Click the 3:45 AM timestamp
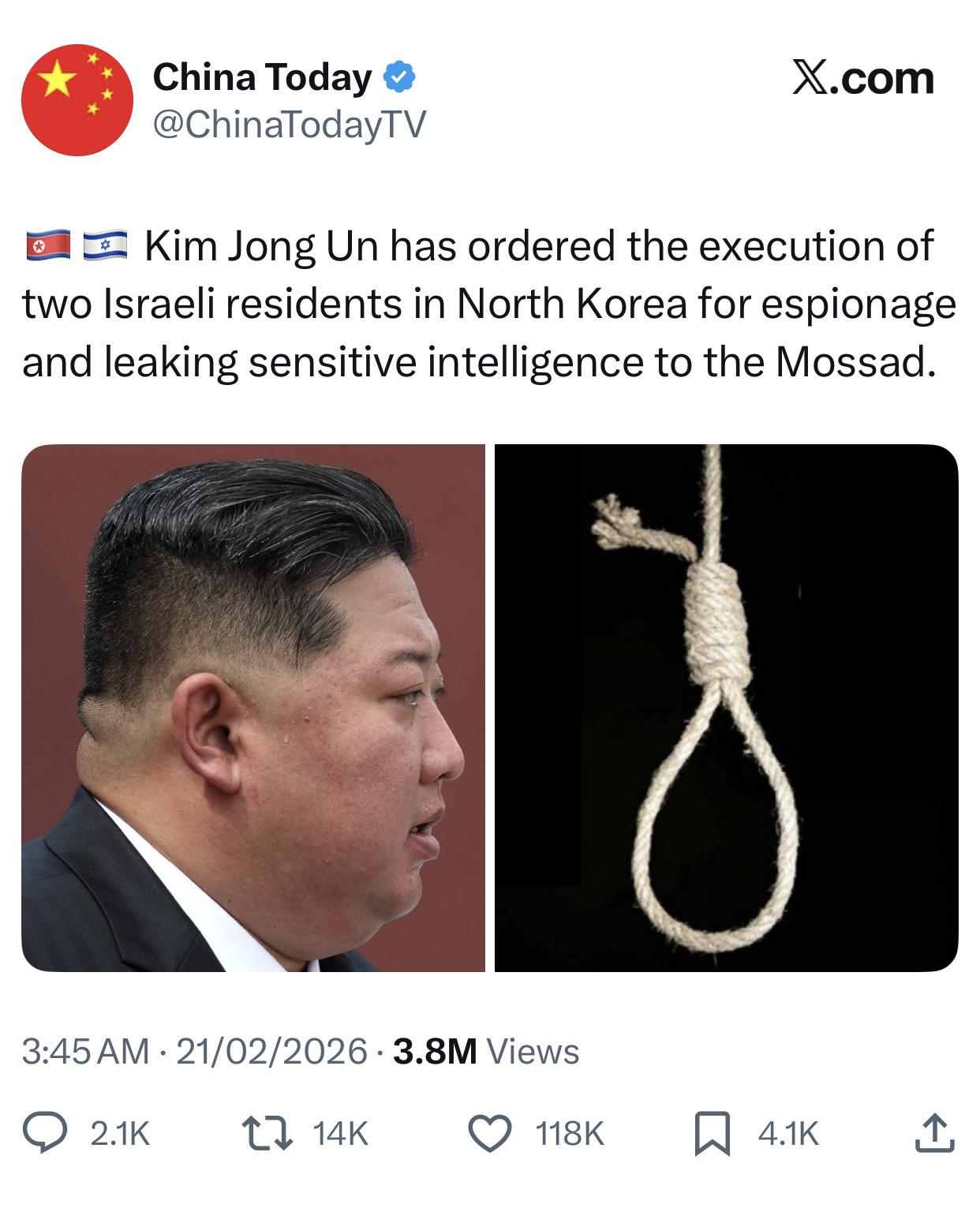The width and height of the screenshot is (980, 1208). [85, 1051]
